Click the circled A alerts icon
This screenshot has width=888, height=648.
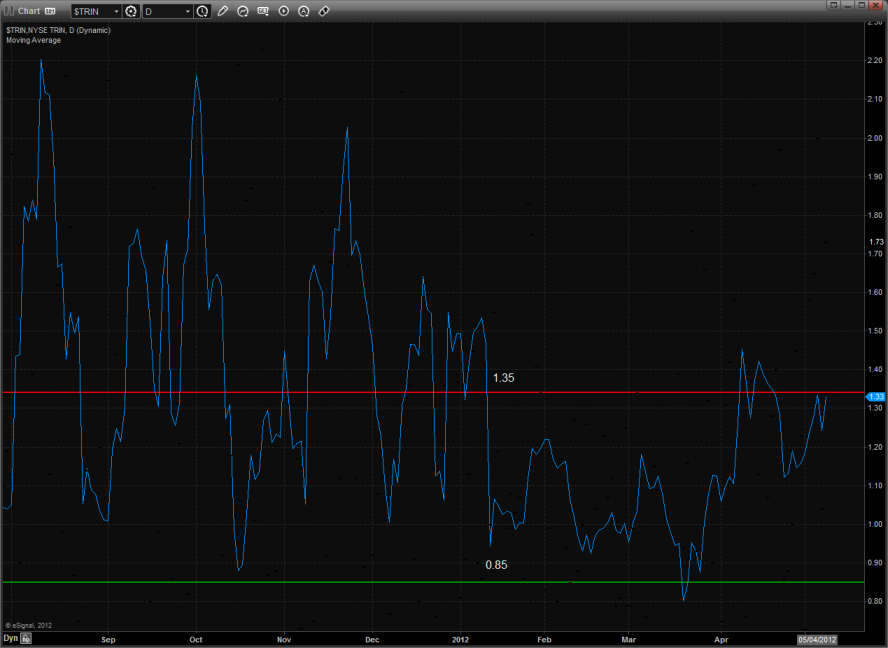pos(303,11)
